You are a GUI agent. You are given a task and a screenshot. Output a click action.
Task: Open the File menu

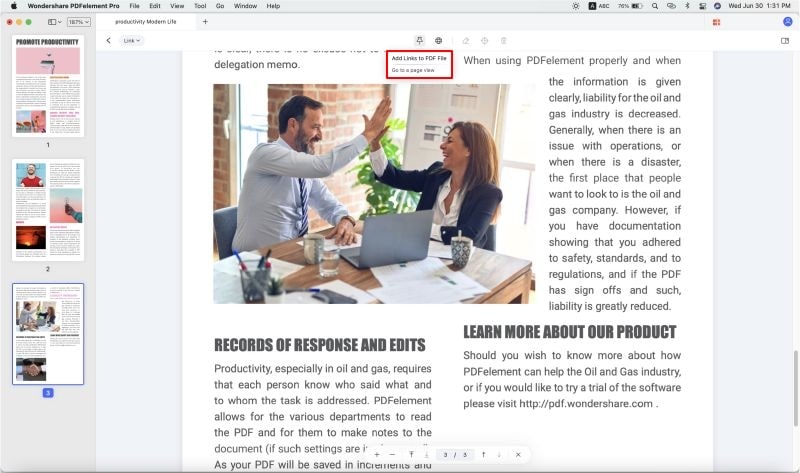134,6
